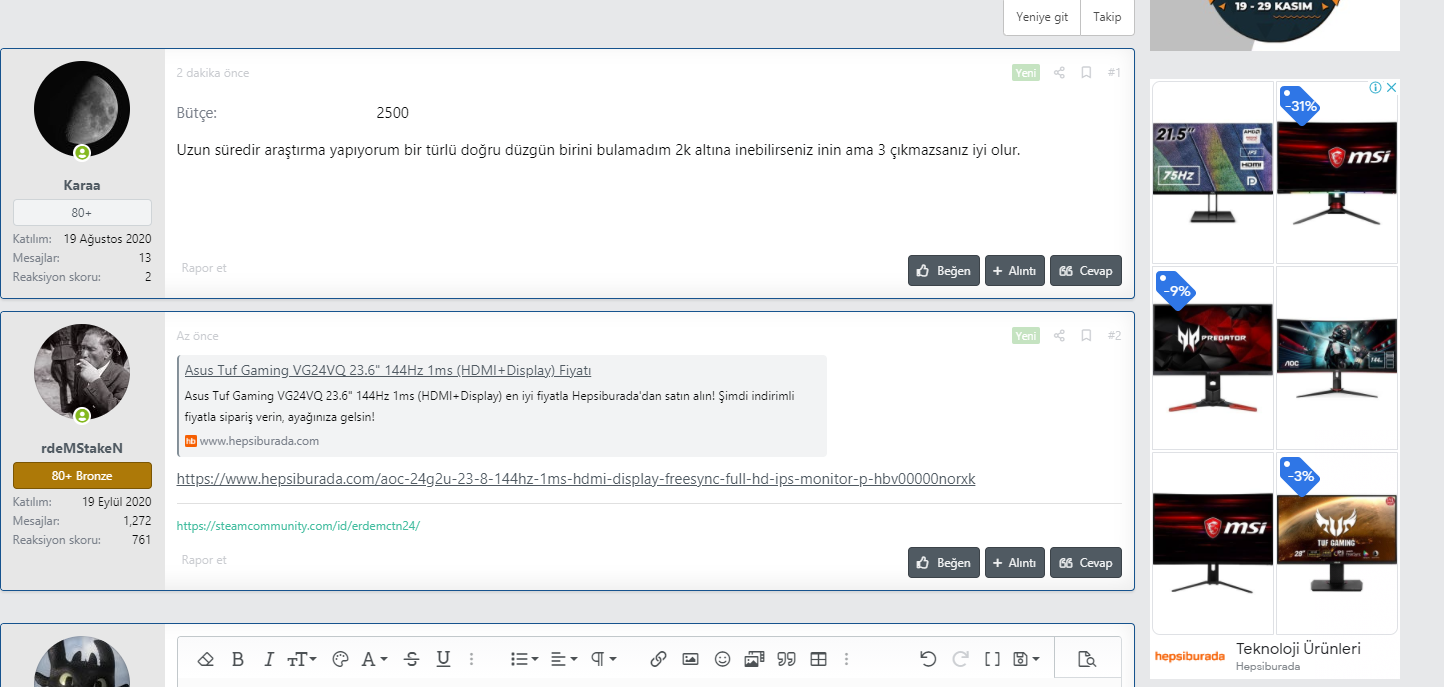Click Alıntı on Karaa's post
1444x687 pixels.
click(x=1015, y=271)
